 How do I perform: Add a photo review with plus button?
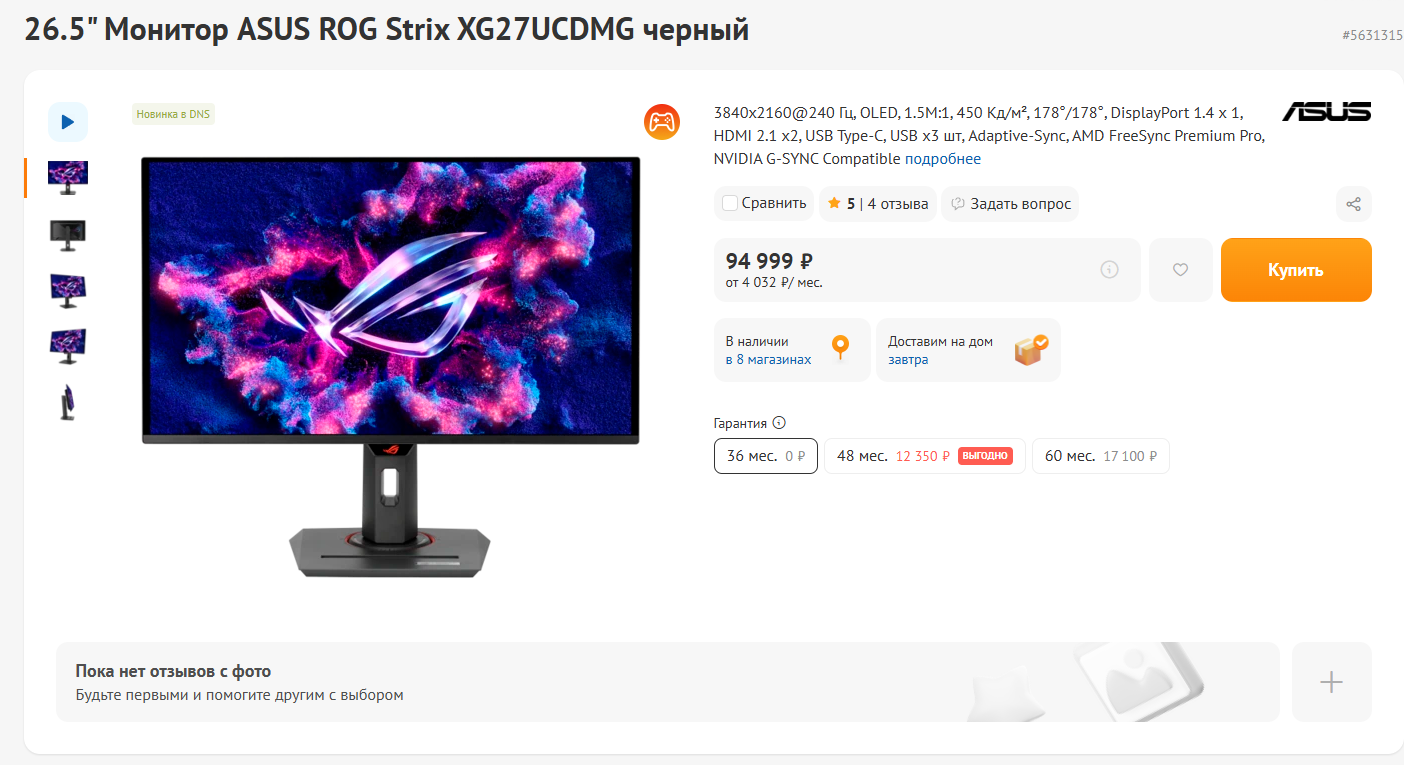1331,682
